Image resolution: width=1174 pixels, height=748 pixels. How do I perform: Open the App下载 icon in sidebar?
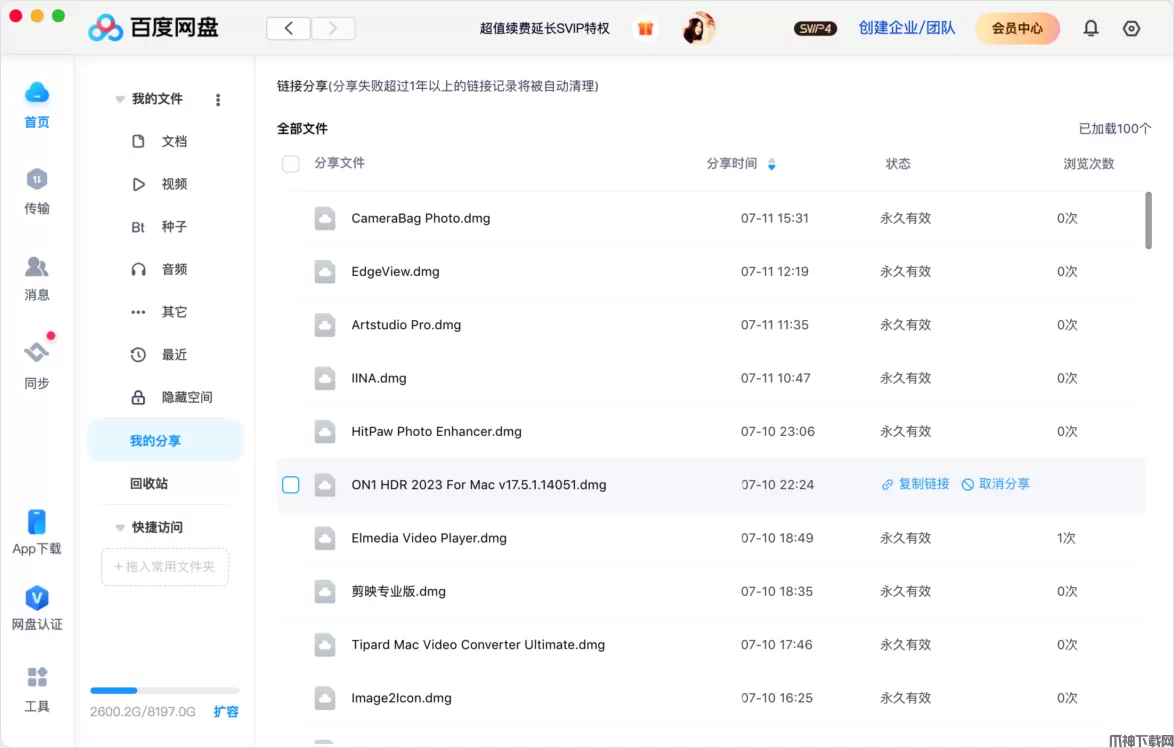coord(37,522)
